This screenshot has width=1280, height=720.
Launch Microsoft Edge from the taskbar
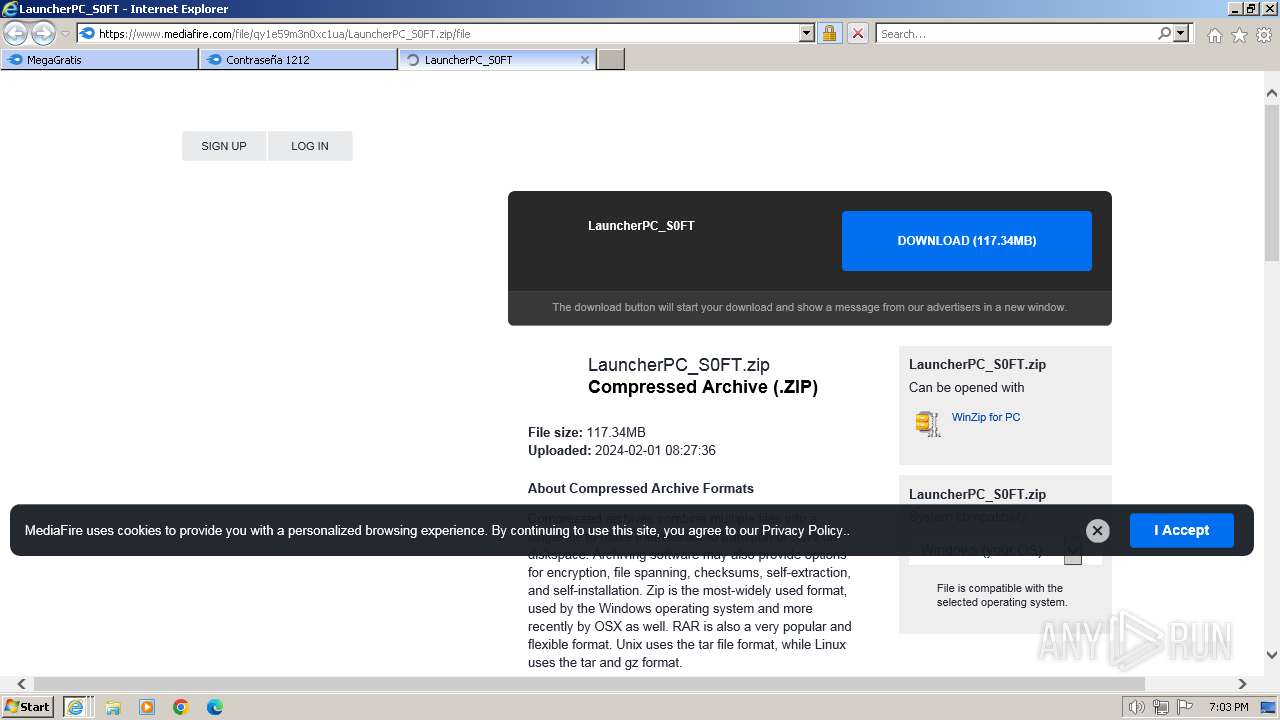[215, 707]
